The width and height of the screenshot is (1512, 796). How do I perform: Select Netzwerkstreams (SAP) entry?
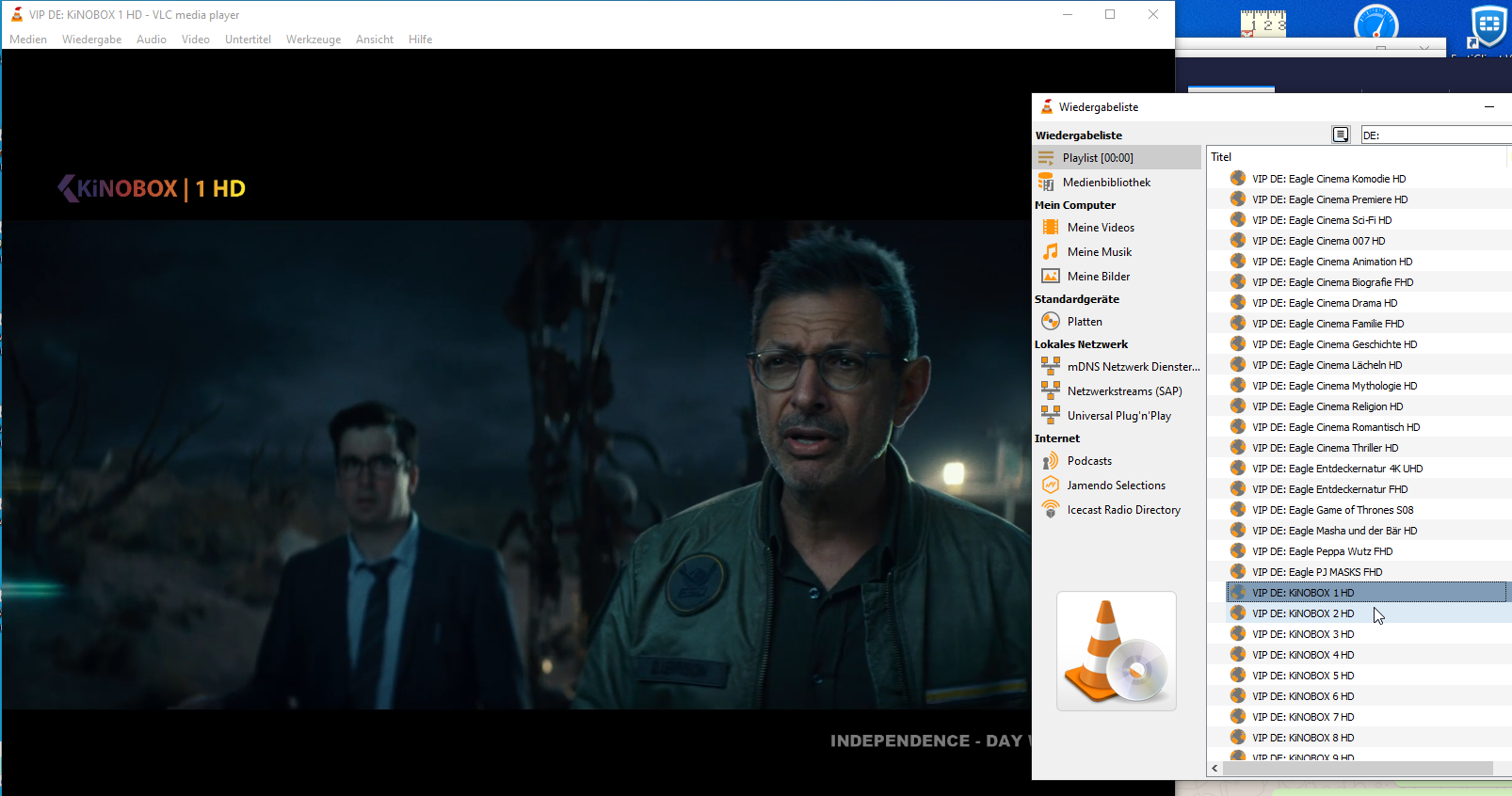(x=1124, y=391)
